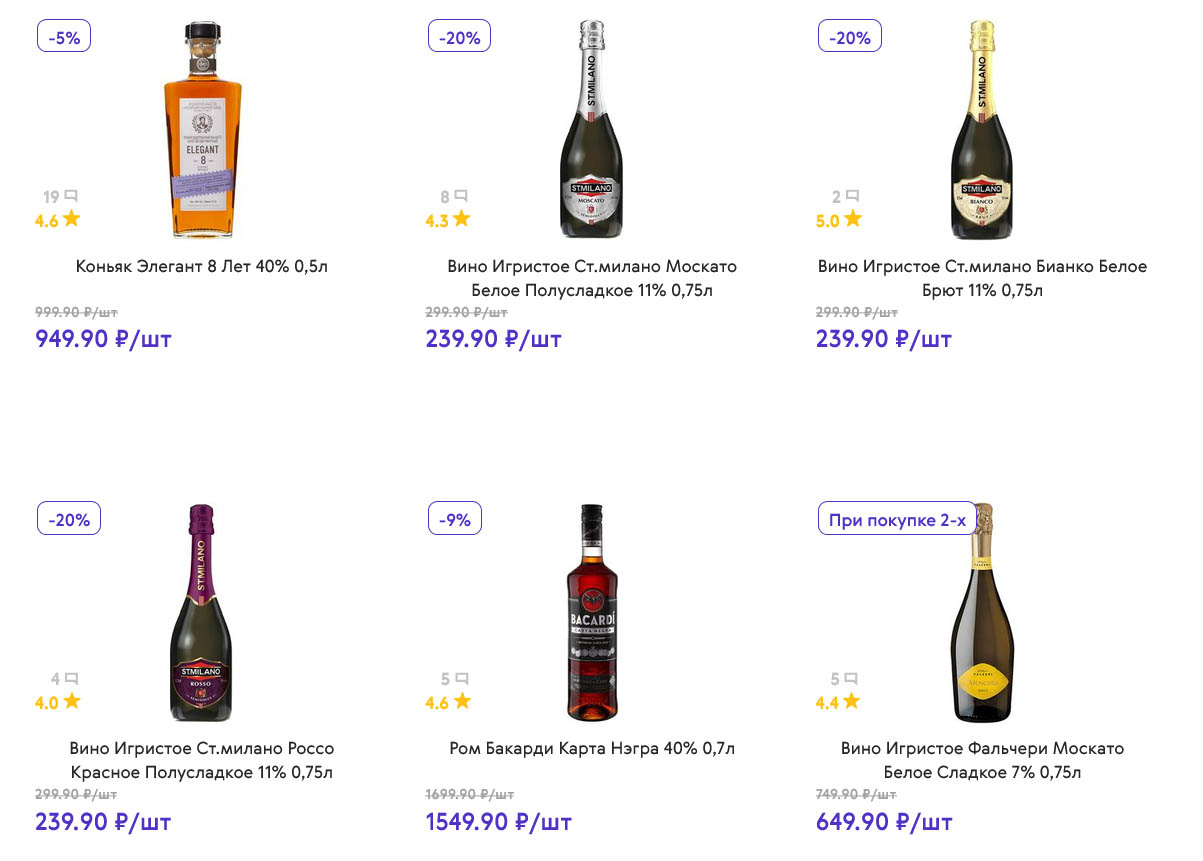Open 'Коньяк Элегант 8 Лет' product link
Screen dimensions: 1203x861
tap(202, 266)
